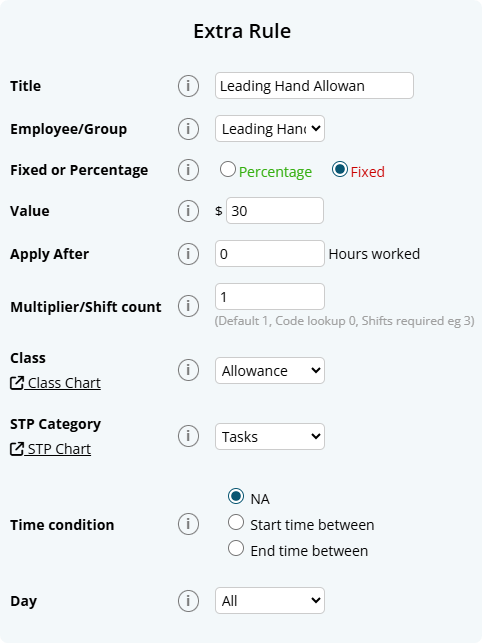This screenshot has width=482, height=643.
Task: Click the info icon beside Title
Action: coord(188,86)
